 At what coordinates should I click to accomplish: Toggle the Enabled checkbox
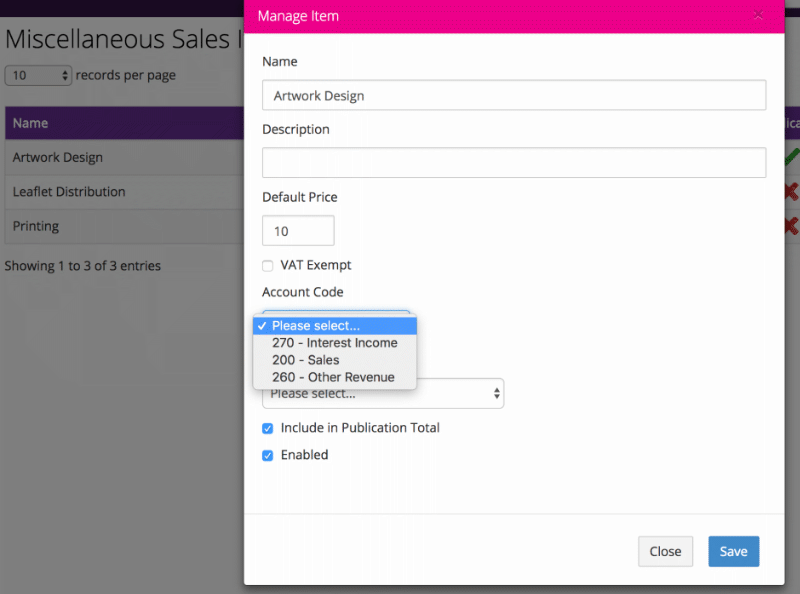coord(268,455)
